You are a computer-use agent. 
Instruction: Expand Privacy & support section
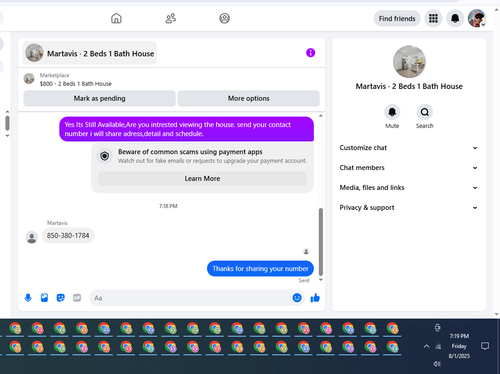coord(409,208)
